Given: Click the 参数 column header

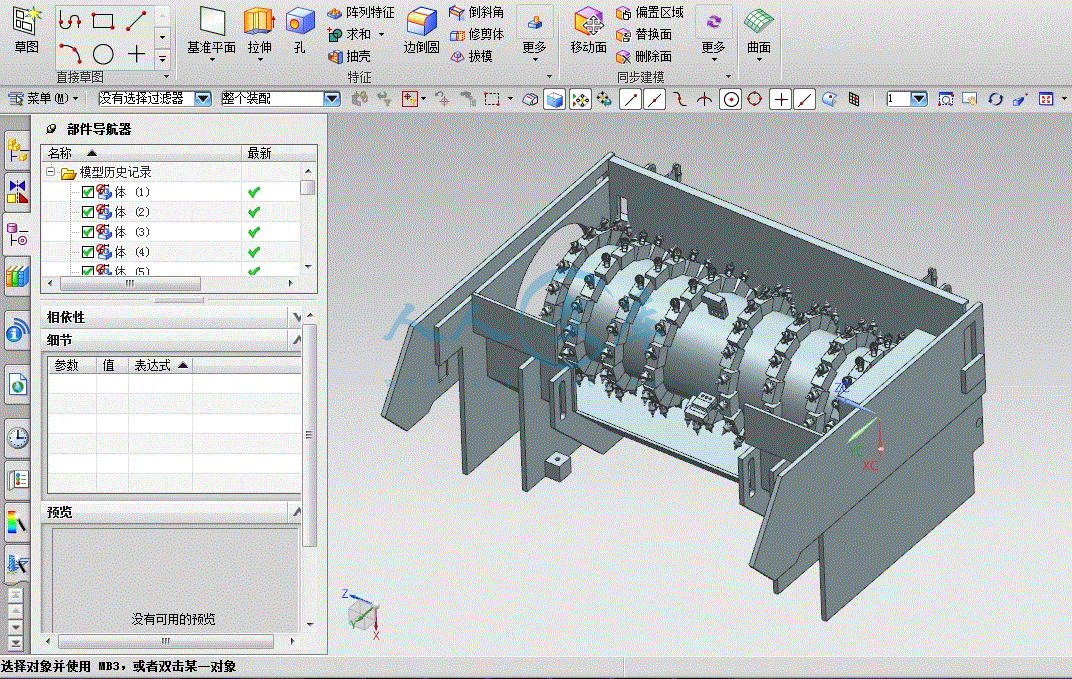Looking at the screenshot, I should pyautogui.click(x=72, y=366).
